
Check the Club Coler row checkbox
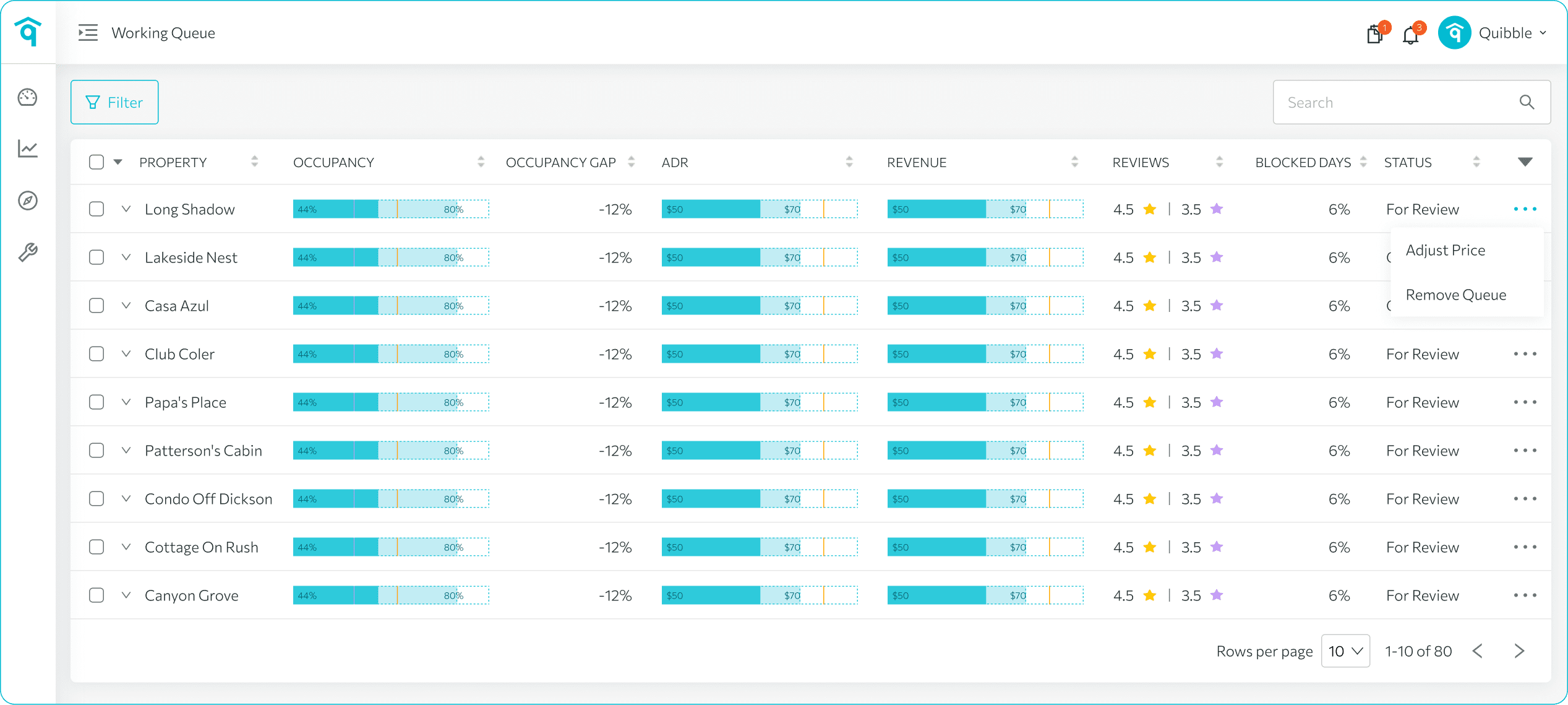coord(96,354)
